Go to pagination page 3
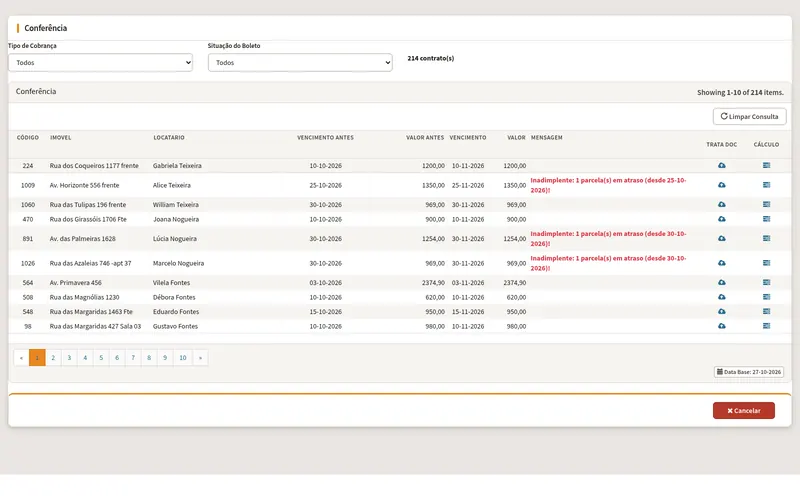Viewport: 800px width, 500px height. click(69, 358)
